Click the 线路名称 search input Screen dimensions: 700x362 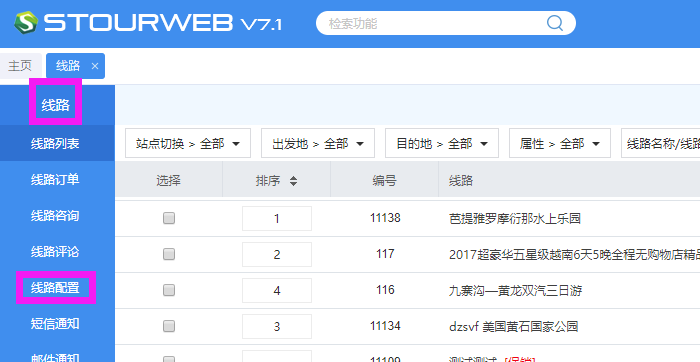coord(661,143)
